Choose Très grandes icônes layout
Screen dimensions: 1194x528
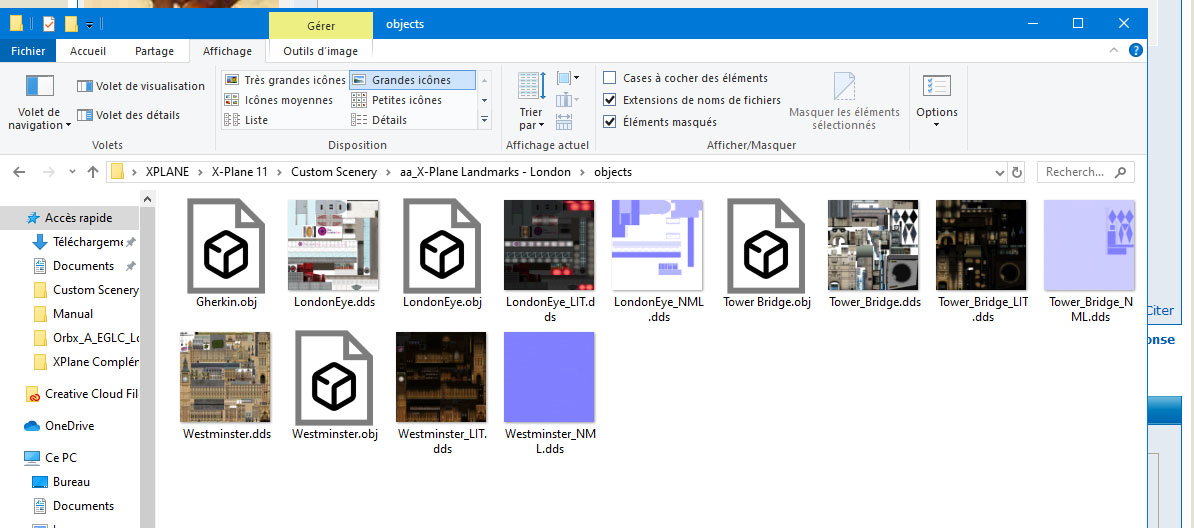coord(285,80)
